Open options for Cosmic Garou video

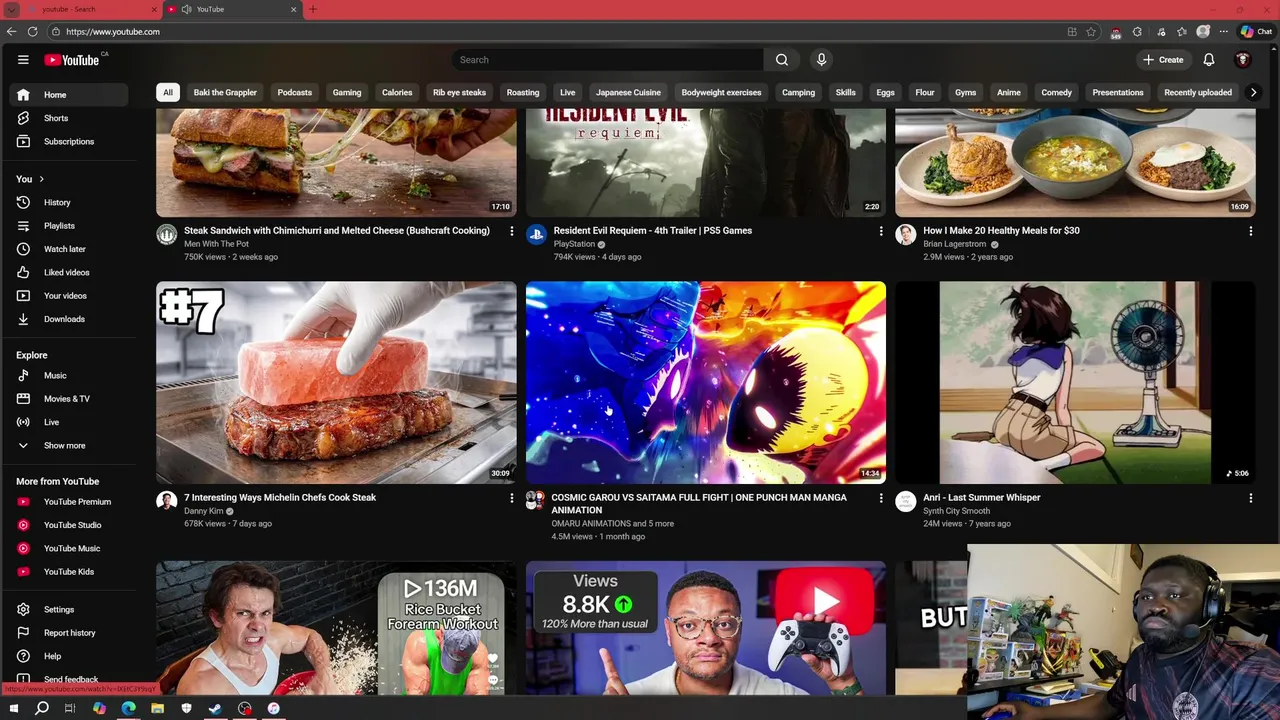pyautogui.click(x=881, y=498)
